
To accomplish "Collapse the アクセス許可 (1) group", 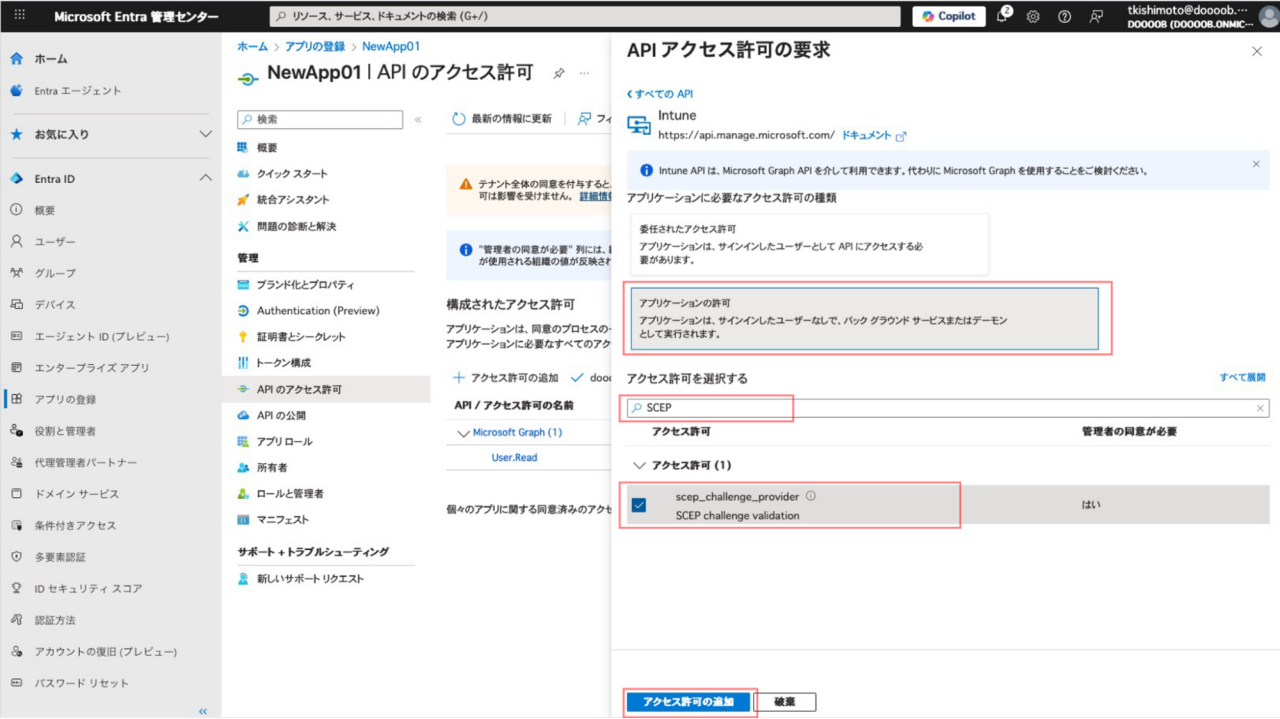I will click(639, 465).
